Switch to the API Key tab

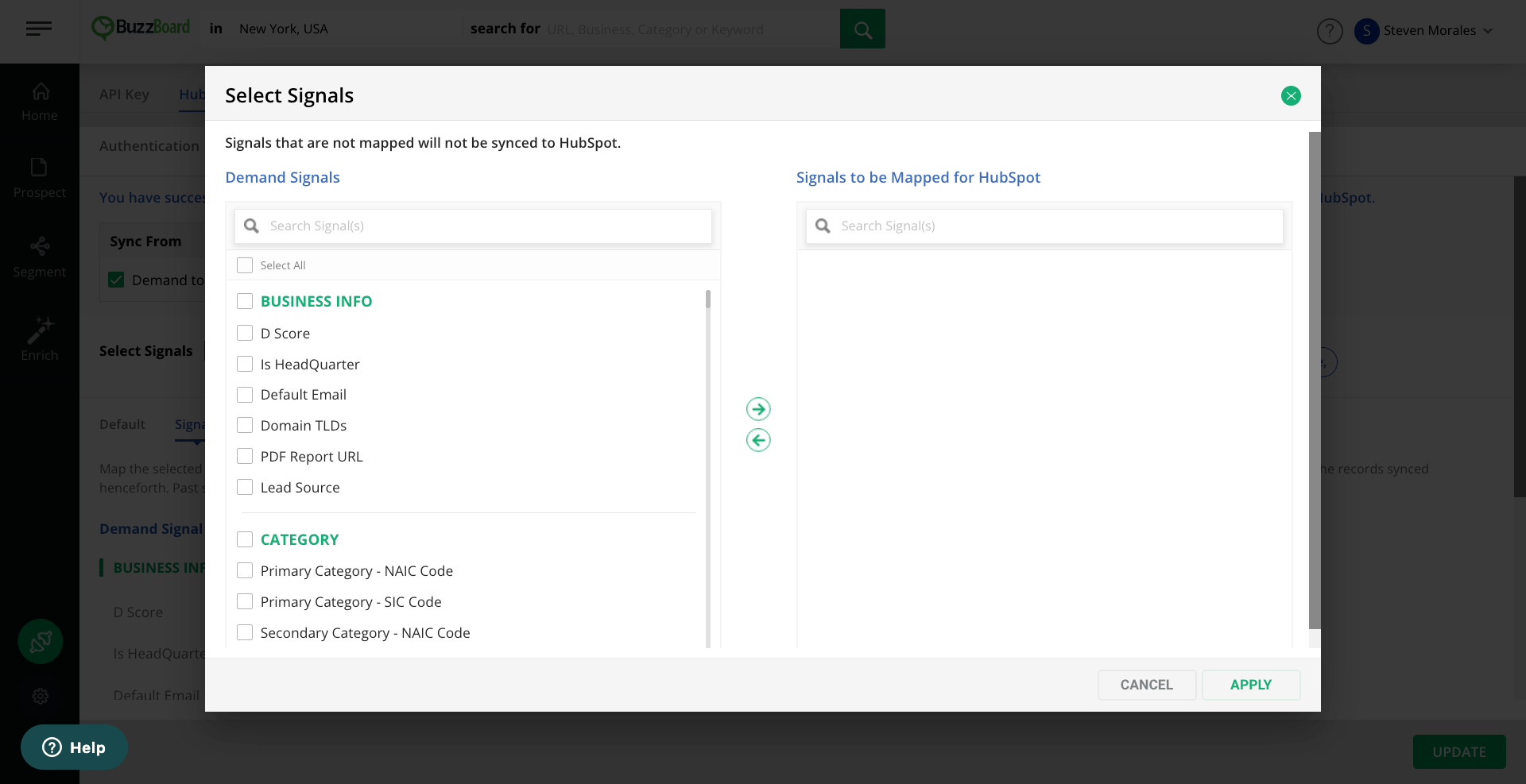pyautogui.click(x=124, y=95)
